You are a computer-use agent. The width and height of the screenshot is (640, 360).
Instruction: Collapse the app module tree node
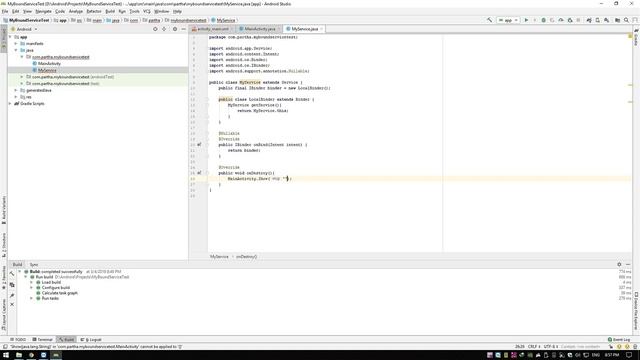click(10, 37)
